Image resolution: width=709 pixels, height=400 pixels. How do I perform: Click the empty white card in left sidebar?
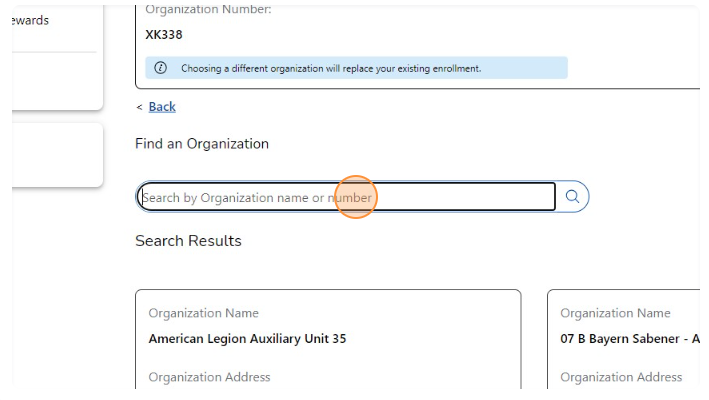(57, 155)
